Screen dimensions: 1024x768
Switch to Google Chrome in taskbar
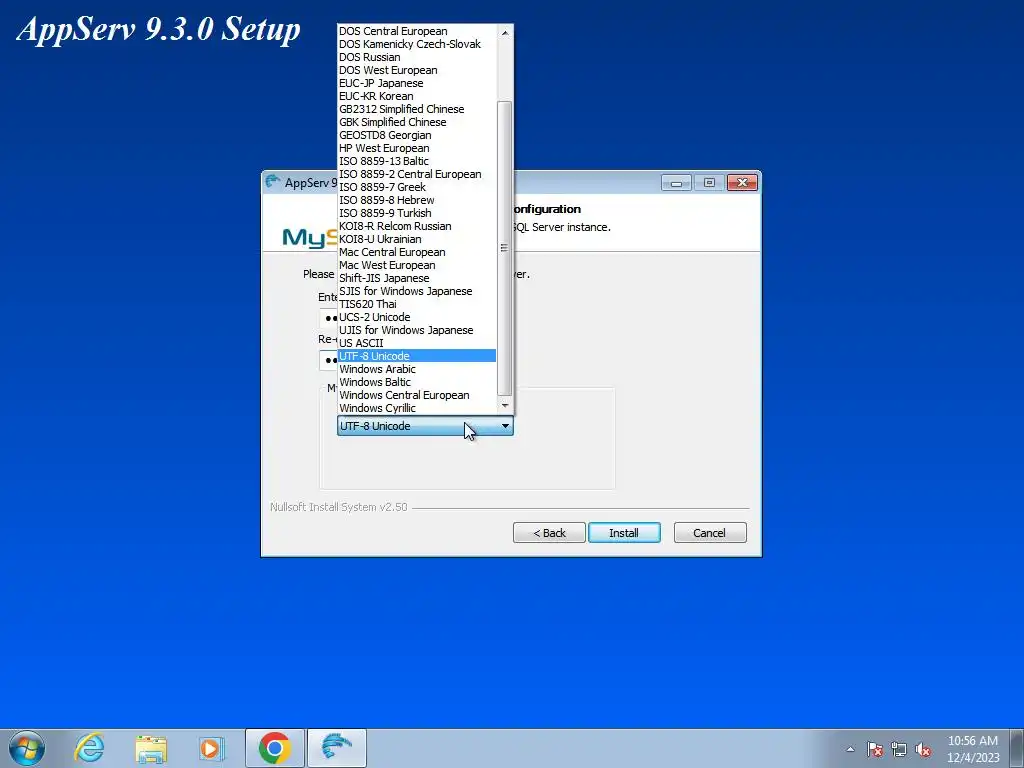point(275,748)
